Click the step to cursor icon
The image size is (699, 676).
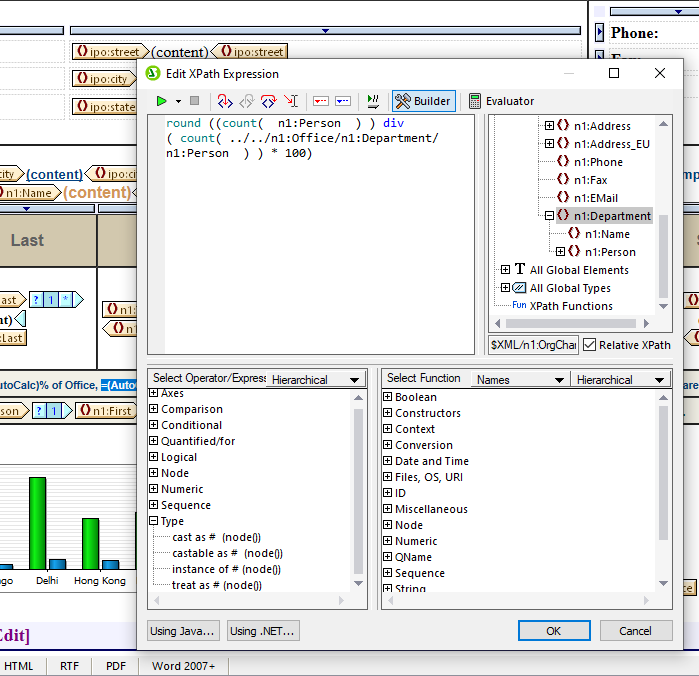(x=291, y=101)
